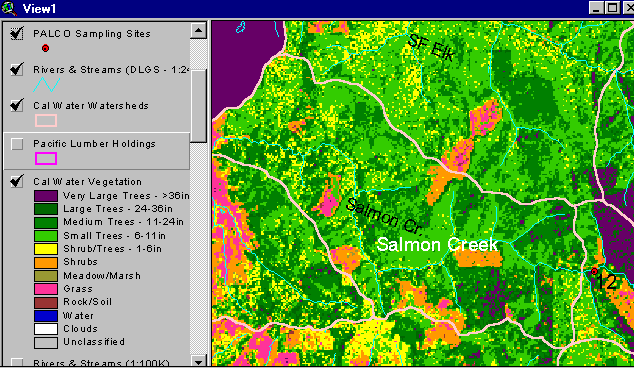Viewport: 634px width, 368px height.
Task: Hide the Cal Water Watersheds layer
Action: pos(17,105)
